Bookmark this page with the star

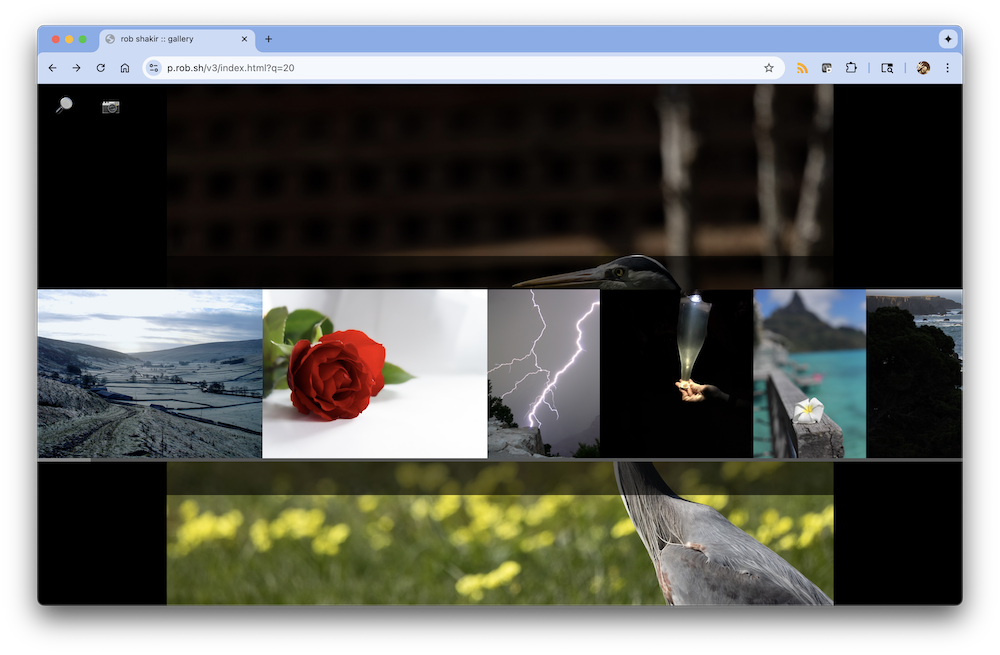pos(768,68)
